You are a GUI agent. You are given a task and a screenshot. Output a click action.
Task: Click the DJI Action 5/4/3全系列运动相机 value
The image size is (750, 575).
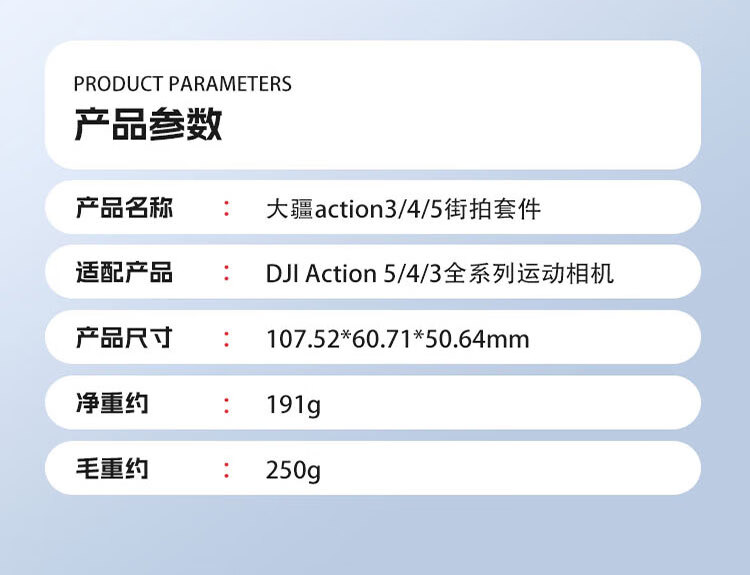[x=439, y=274]
